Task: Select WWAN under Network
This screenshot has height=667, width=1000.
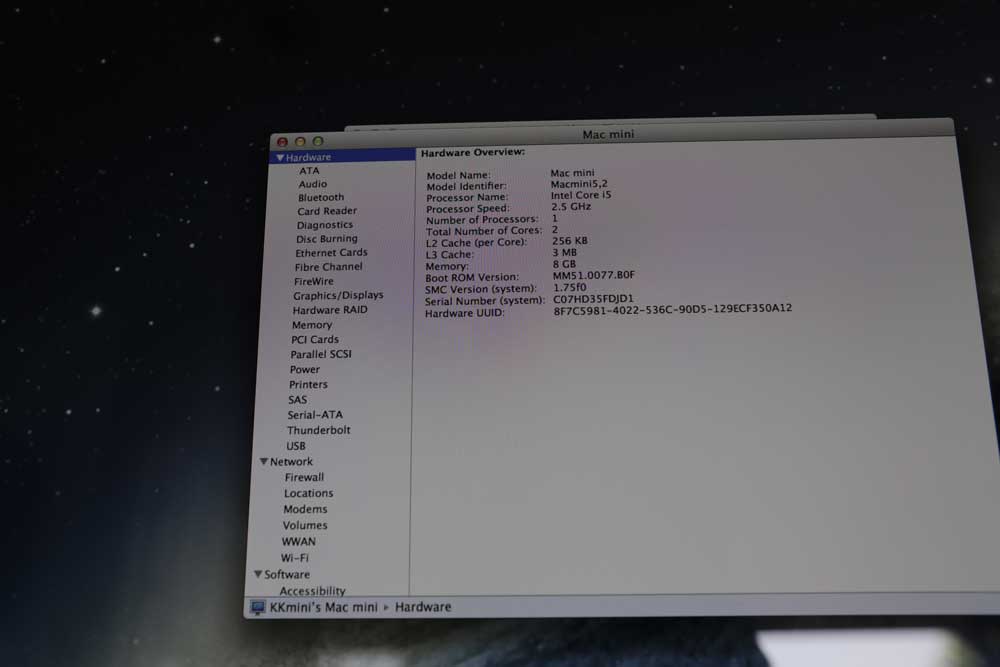Action: click(298, 542)
